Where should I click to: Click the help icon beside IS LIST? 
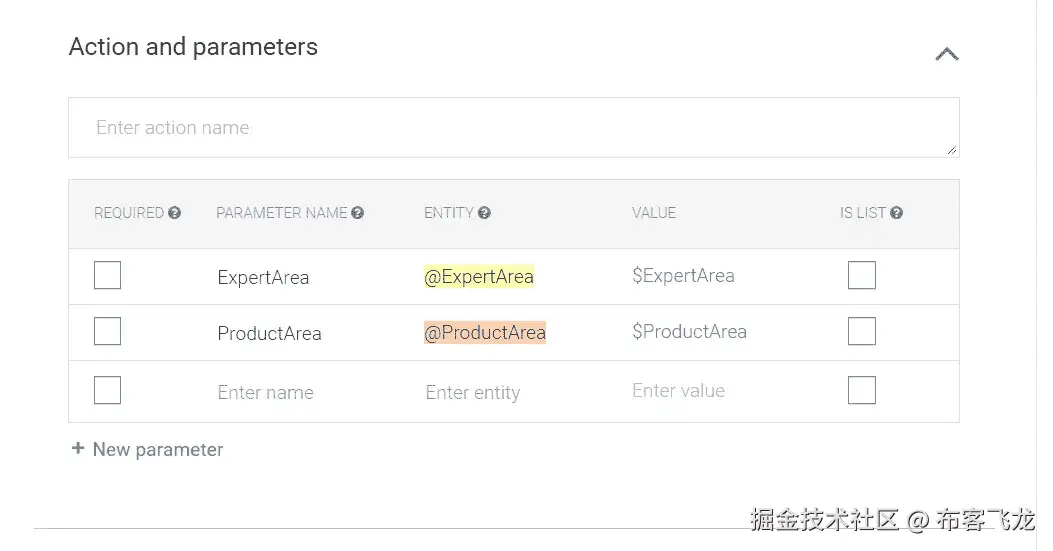pyautogui.click(x=897, y=213)
